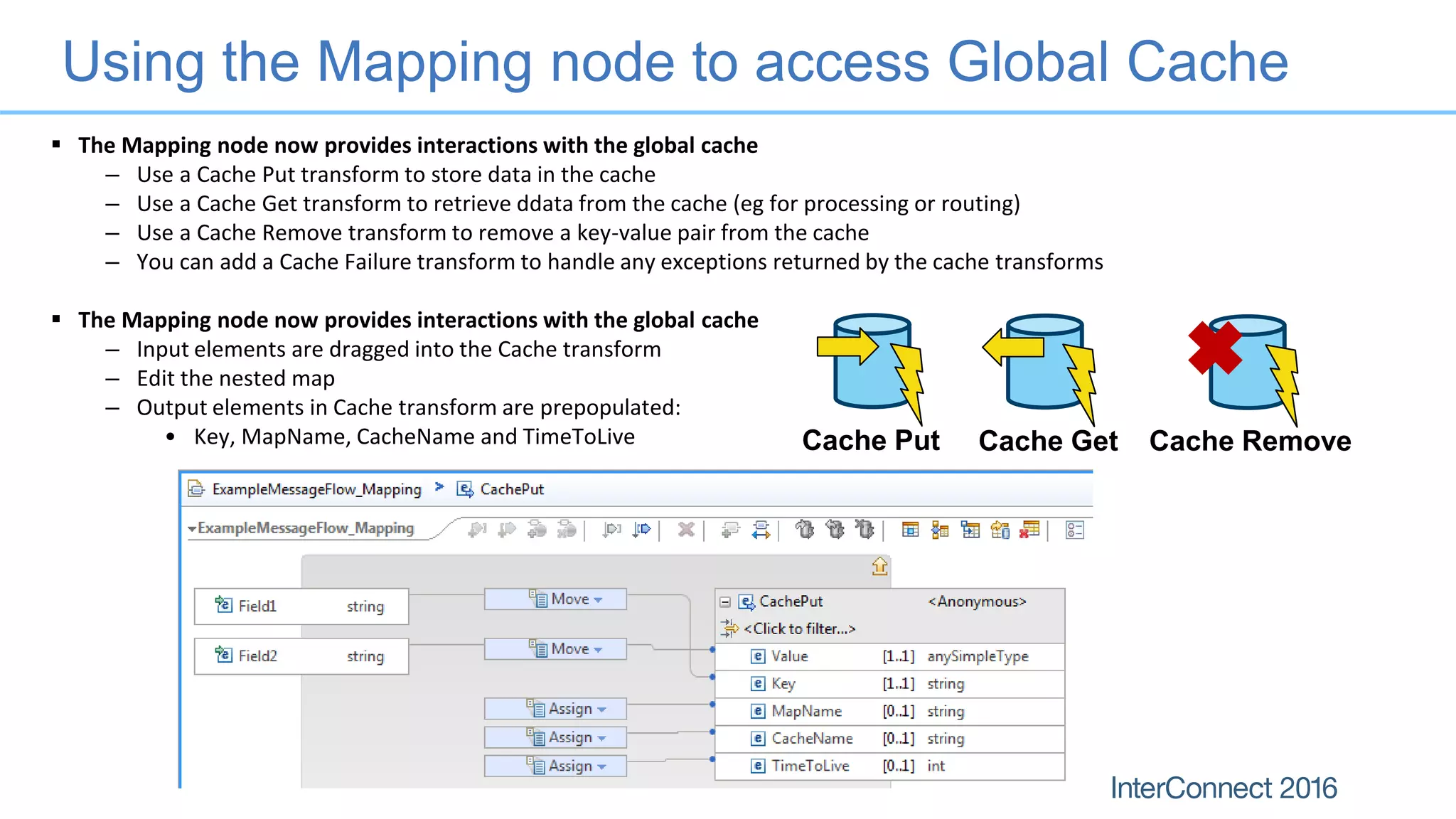Click the Field2 input element icon

click(223, 655)
